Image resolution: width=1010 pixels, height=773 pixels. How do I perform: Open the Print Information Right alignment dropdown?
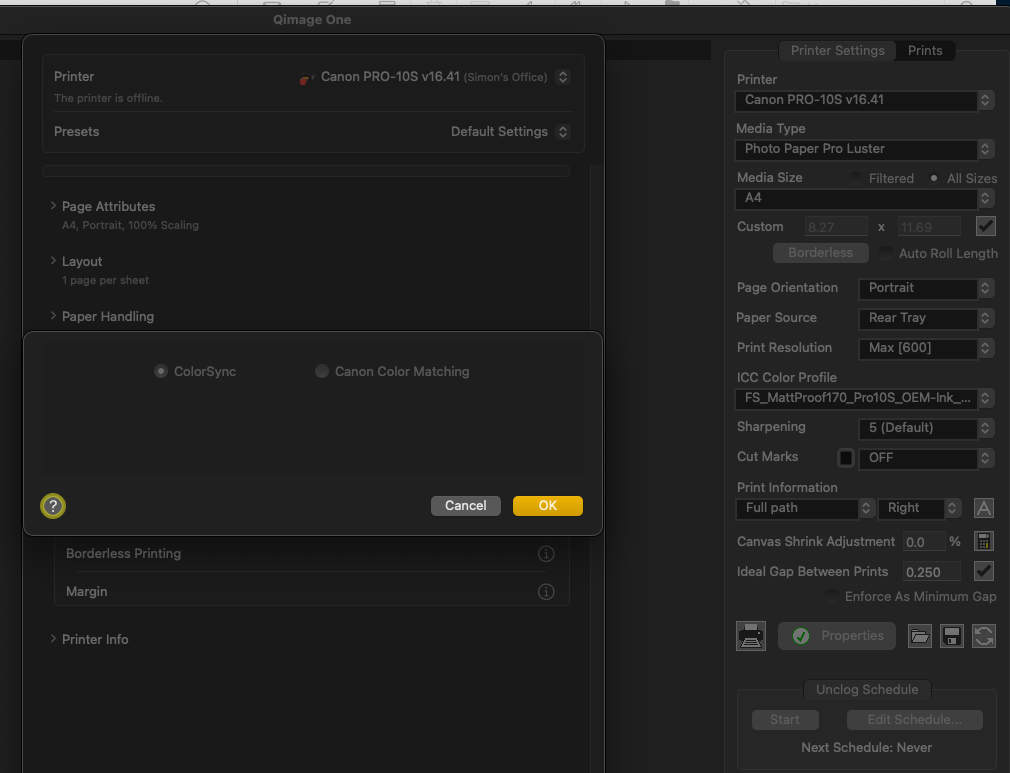coord(920,508)
